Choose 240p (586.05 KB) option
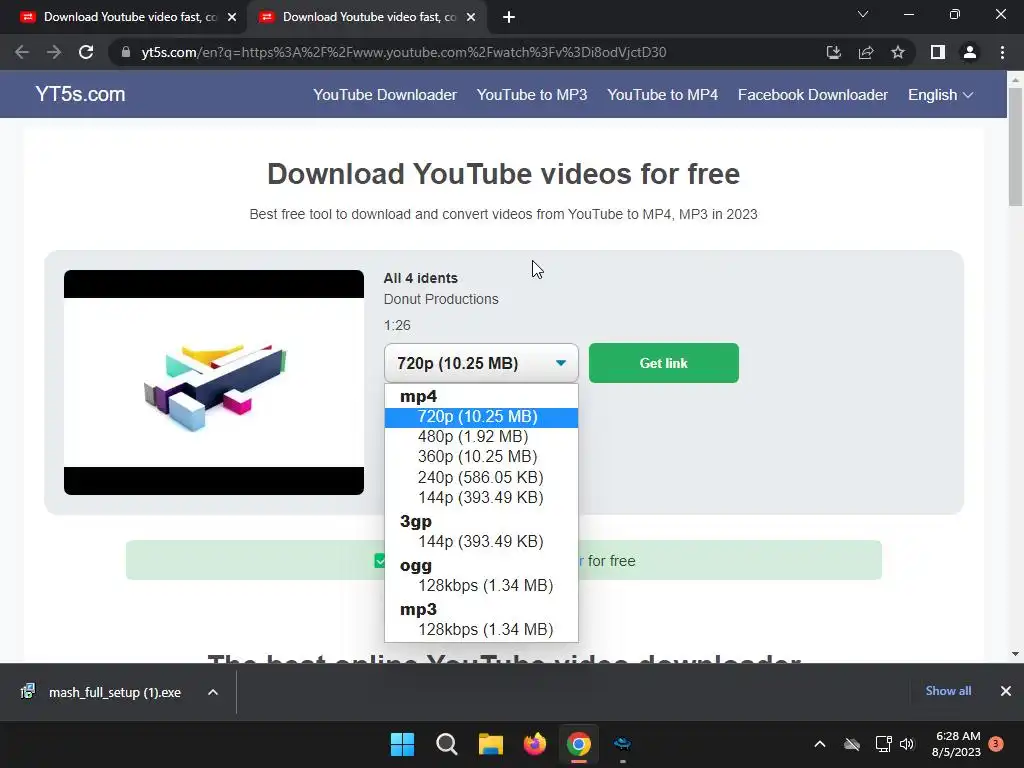 (x=481, y=477)
